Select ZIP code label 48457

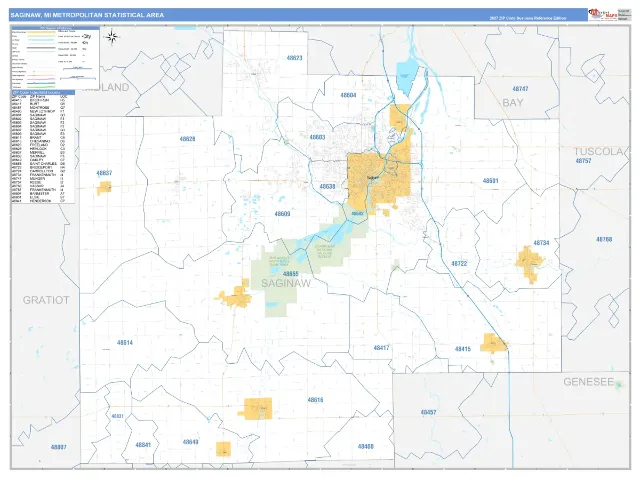pyautogui.click(x=428, y=412)
